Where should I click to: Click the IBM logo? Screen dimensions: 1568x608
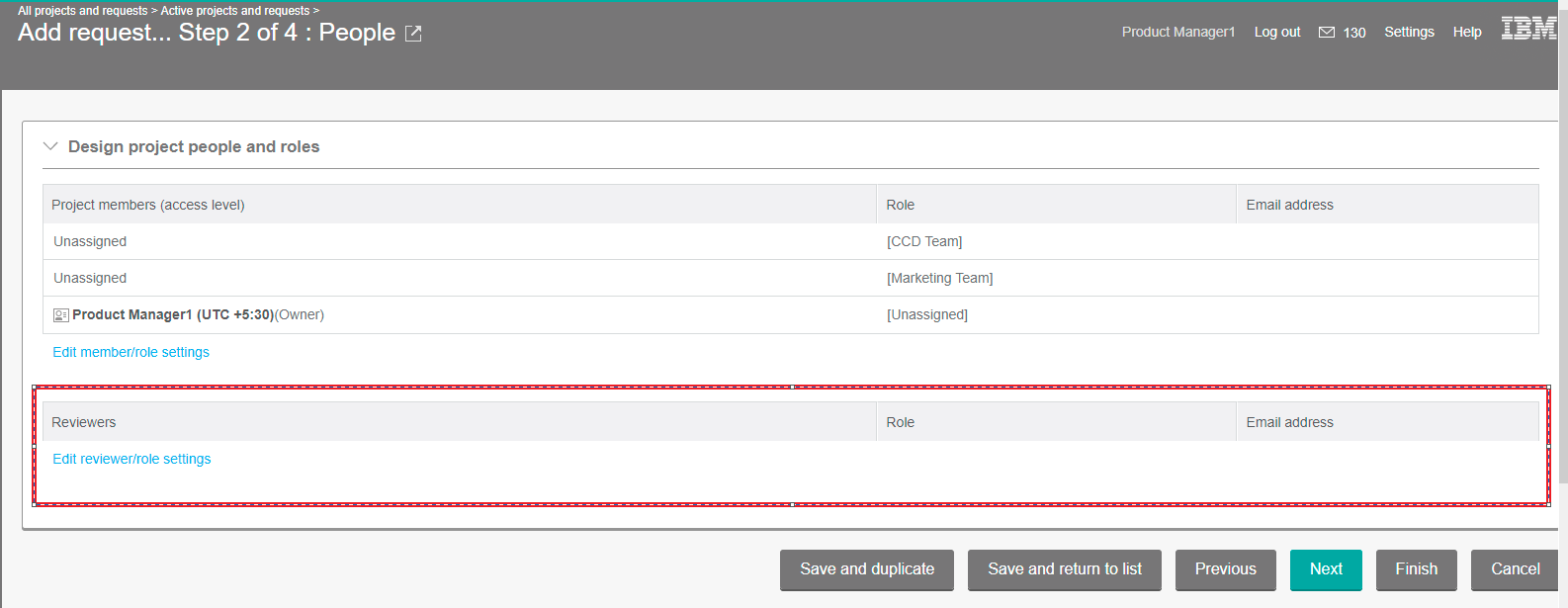click(x=1527, y=29)
